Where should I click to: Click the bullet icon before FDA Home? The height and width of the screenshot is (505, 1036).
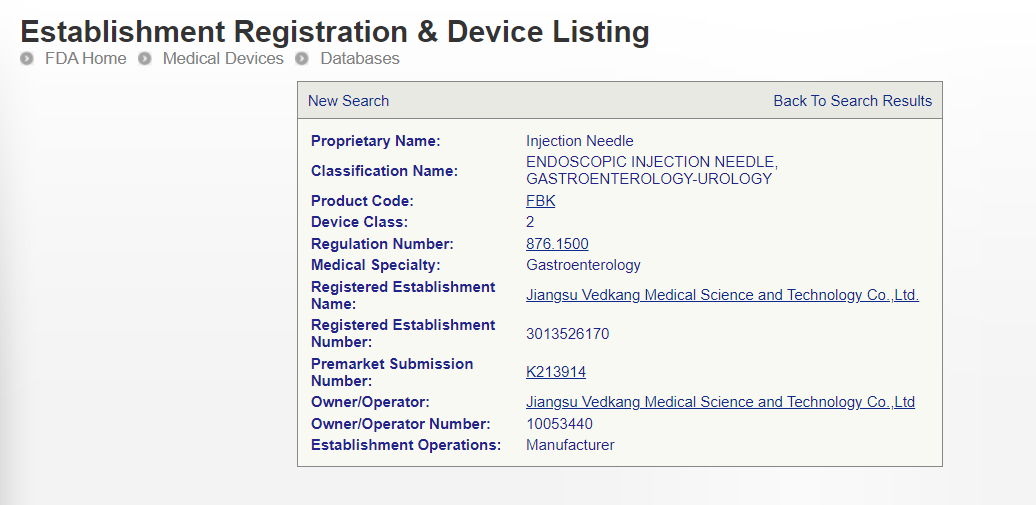pos(27,59)
